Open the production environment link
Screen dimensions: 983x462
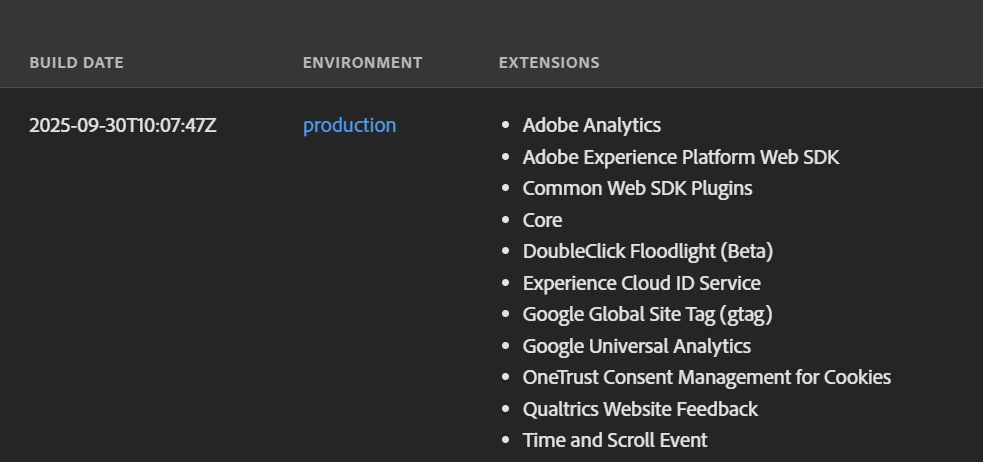(x=349, y=125)
